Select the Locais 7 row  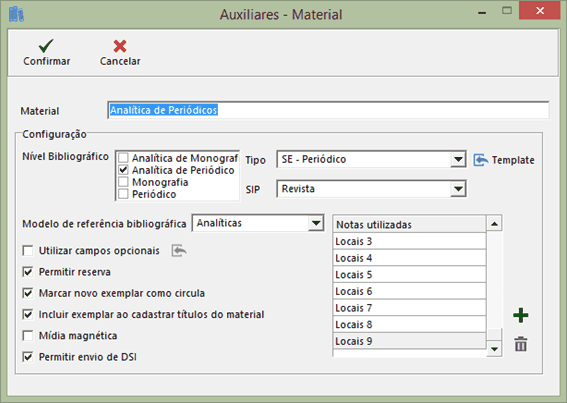point(409,308)
